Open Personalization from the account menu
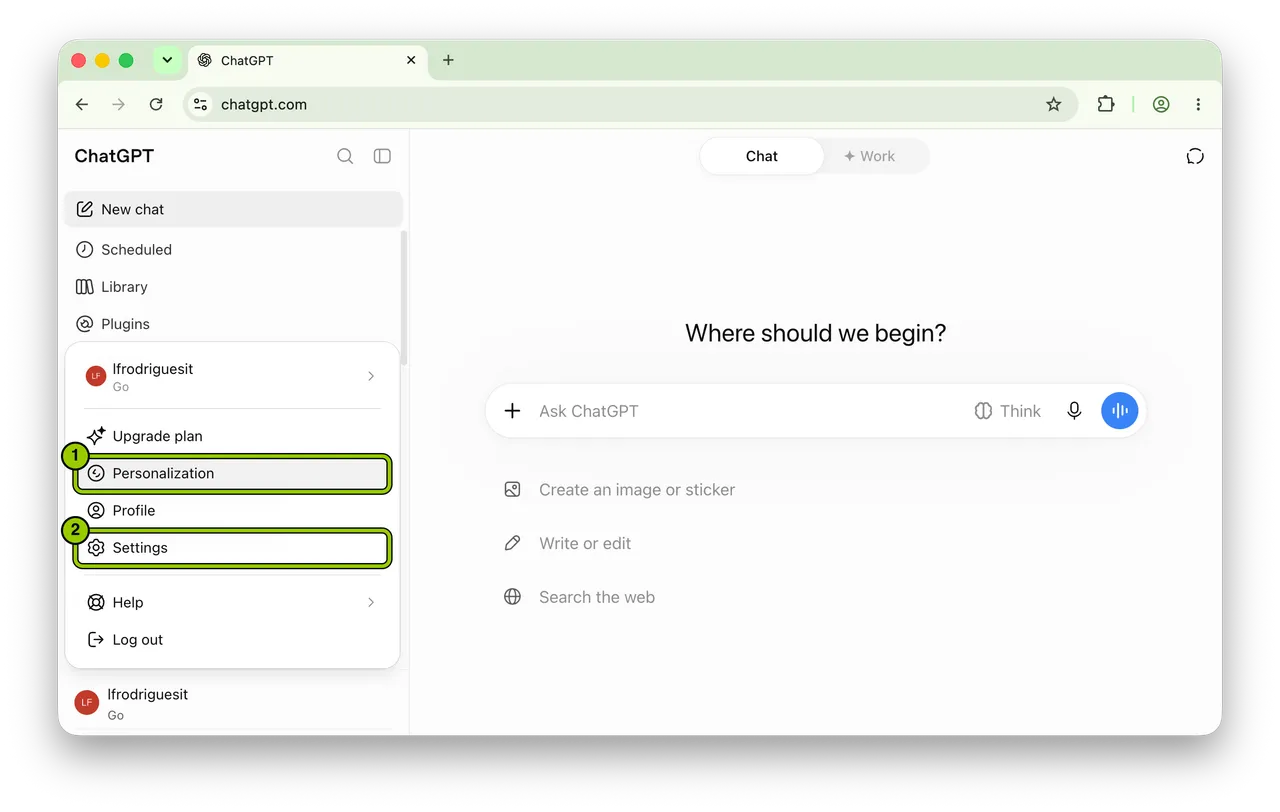 pos(232,473)
